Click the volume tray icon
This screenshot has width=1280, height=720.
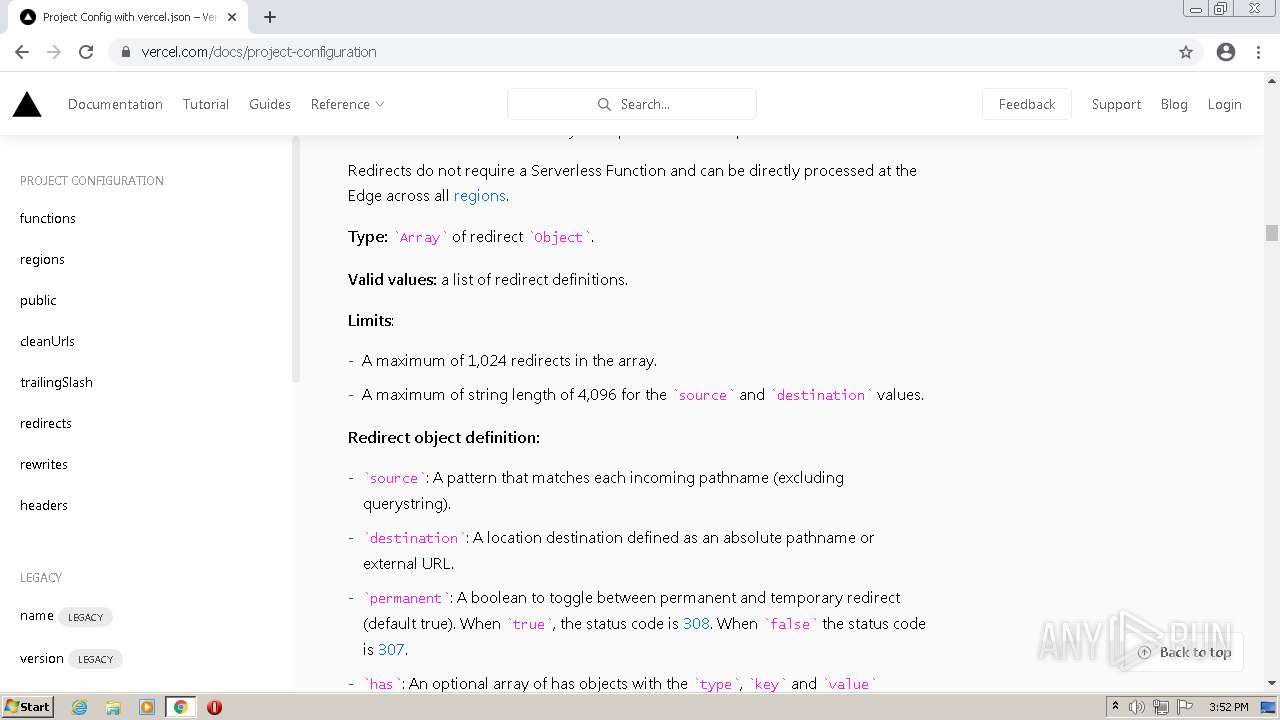tap(1137, 707)
